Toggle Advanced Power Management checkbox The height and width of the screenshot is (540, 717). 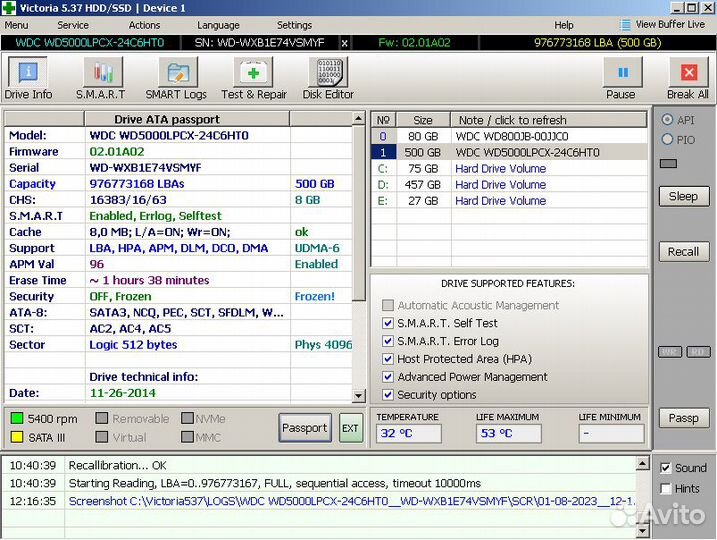pos(388,377)
